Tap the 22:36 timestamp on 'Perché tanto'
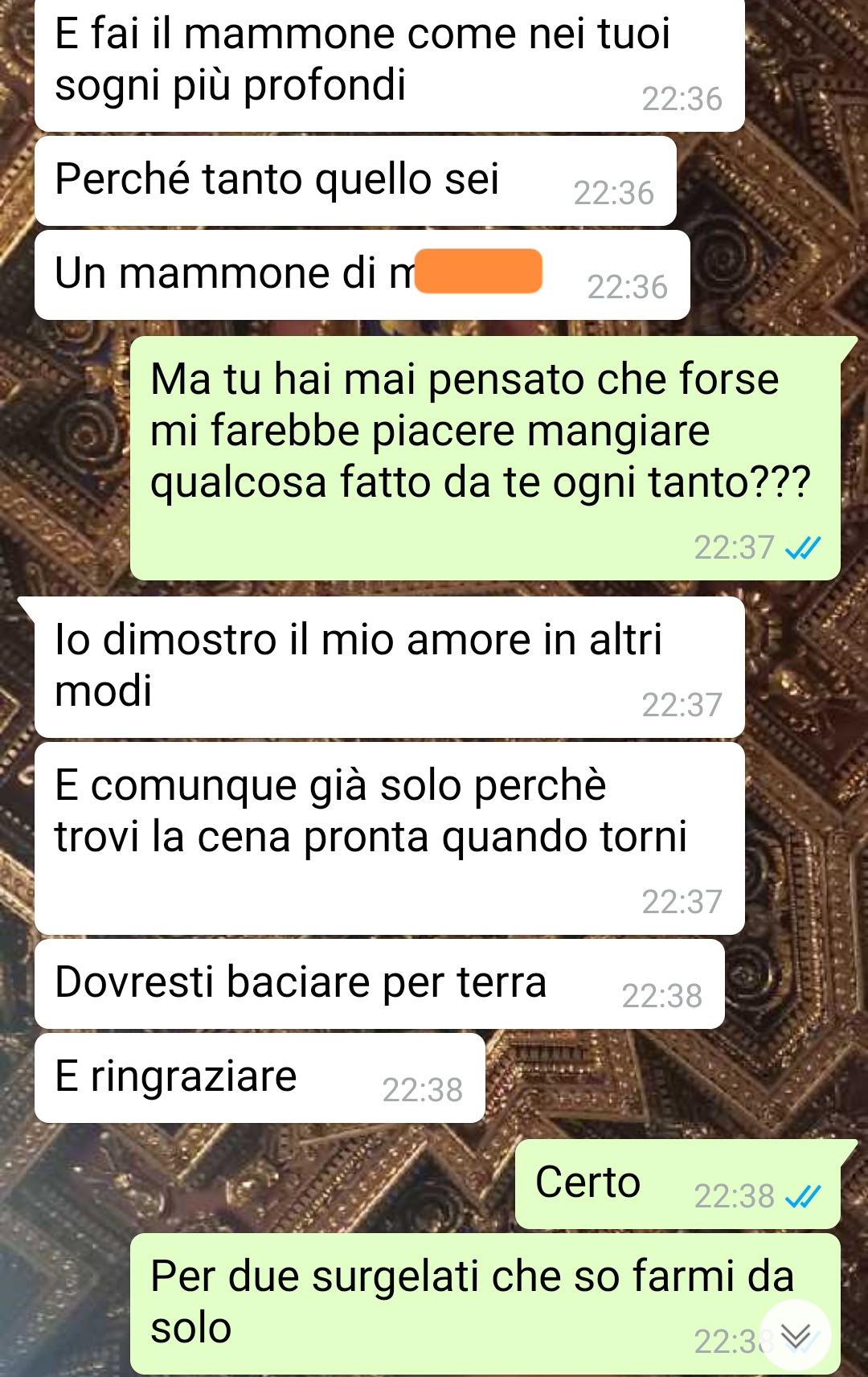868x1377 pixels. pyautogui.click(x=614, y=193)
